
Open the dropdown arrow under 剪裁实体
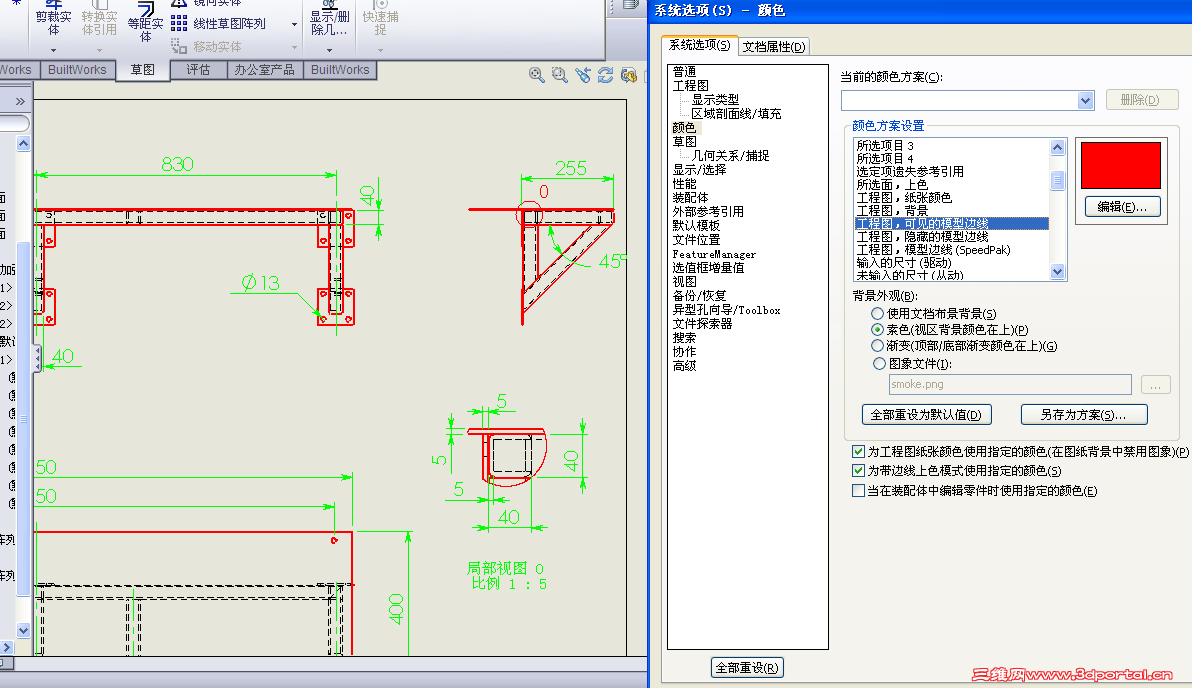coord(53,50)
